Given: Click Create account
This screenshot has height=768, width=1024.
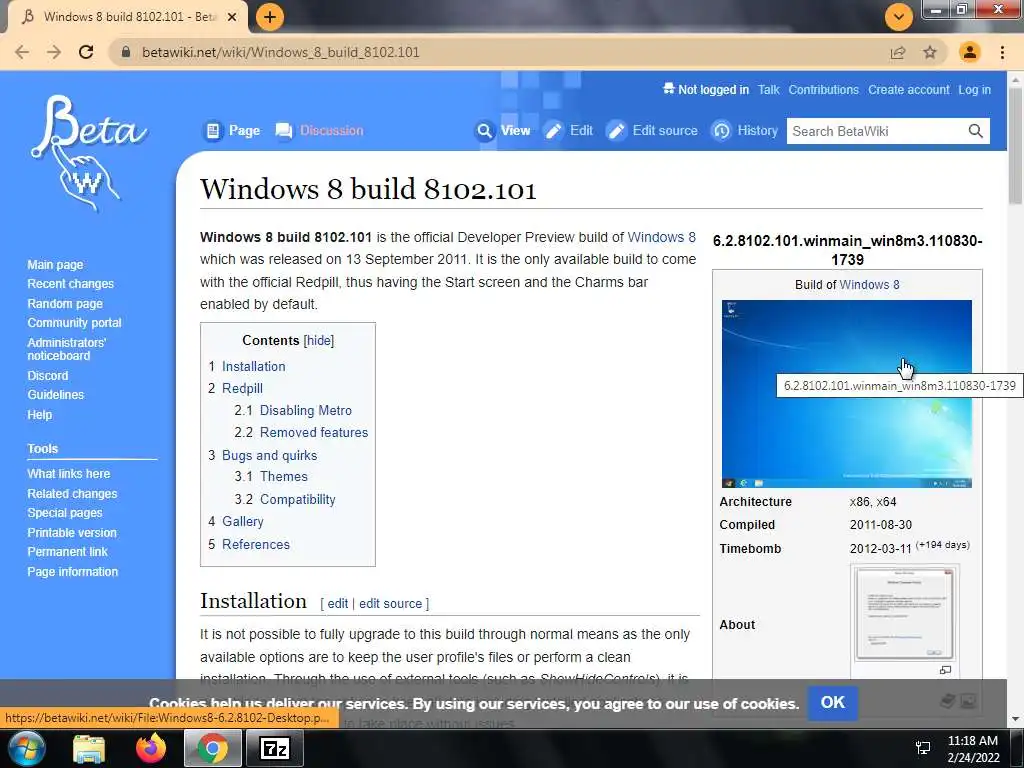Looking at the screenshot, I should tap(908, 90).
